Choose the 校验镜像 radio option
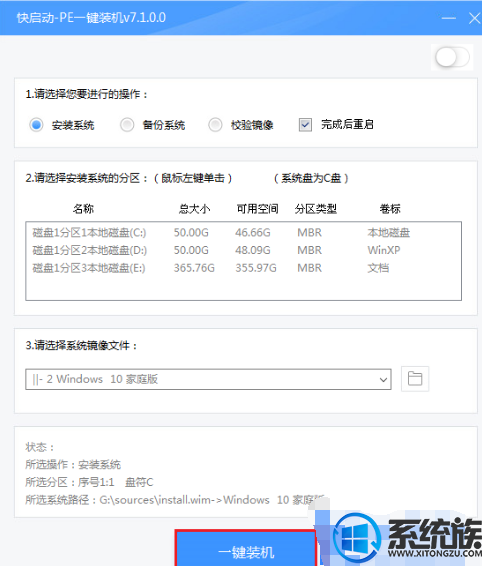Viewport: 482px width, 566px height. tap(215, 125)
